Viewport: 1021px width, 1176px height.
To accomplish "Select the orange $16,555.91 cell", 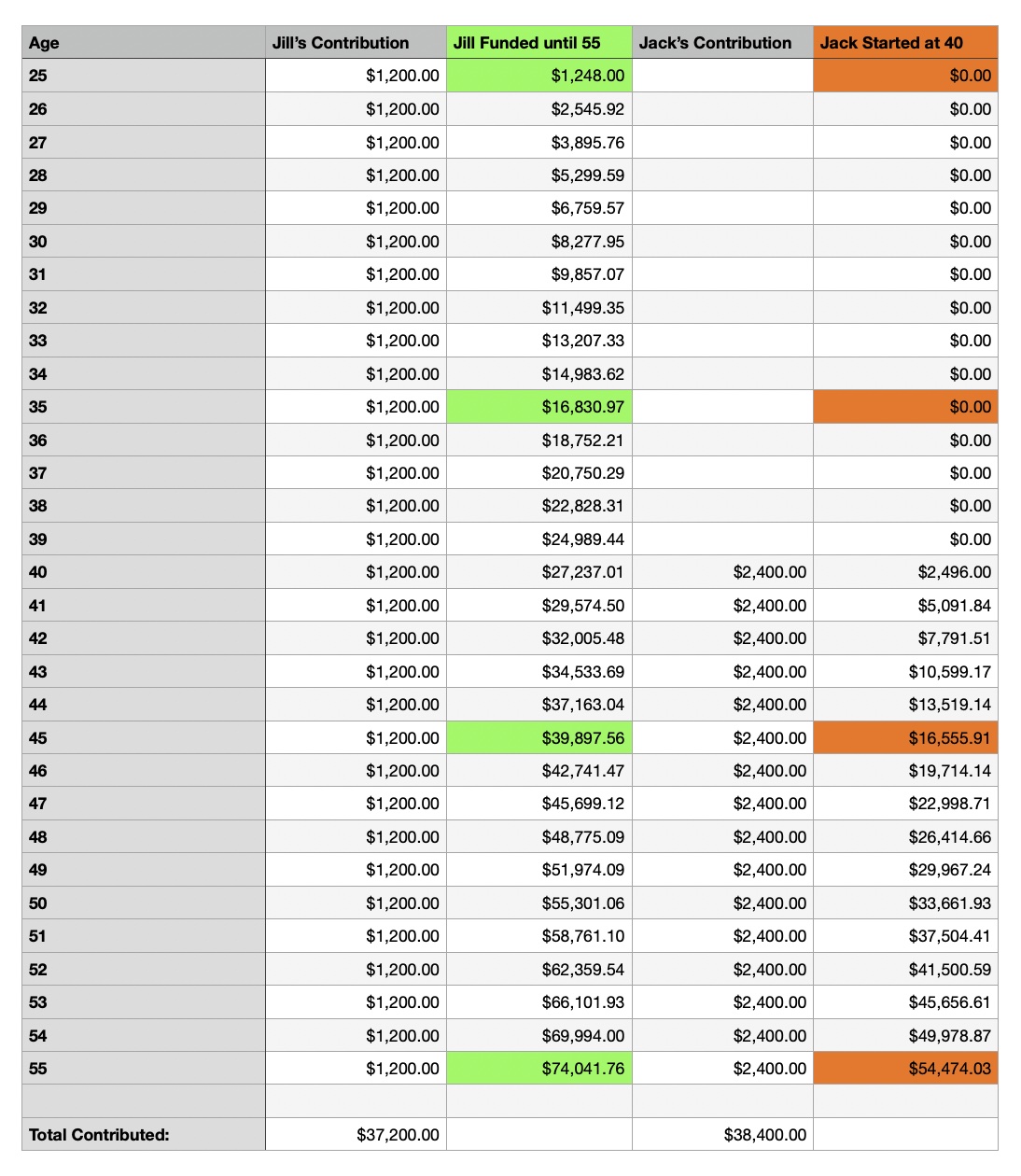I will click(905, 738).
